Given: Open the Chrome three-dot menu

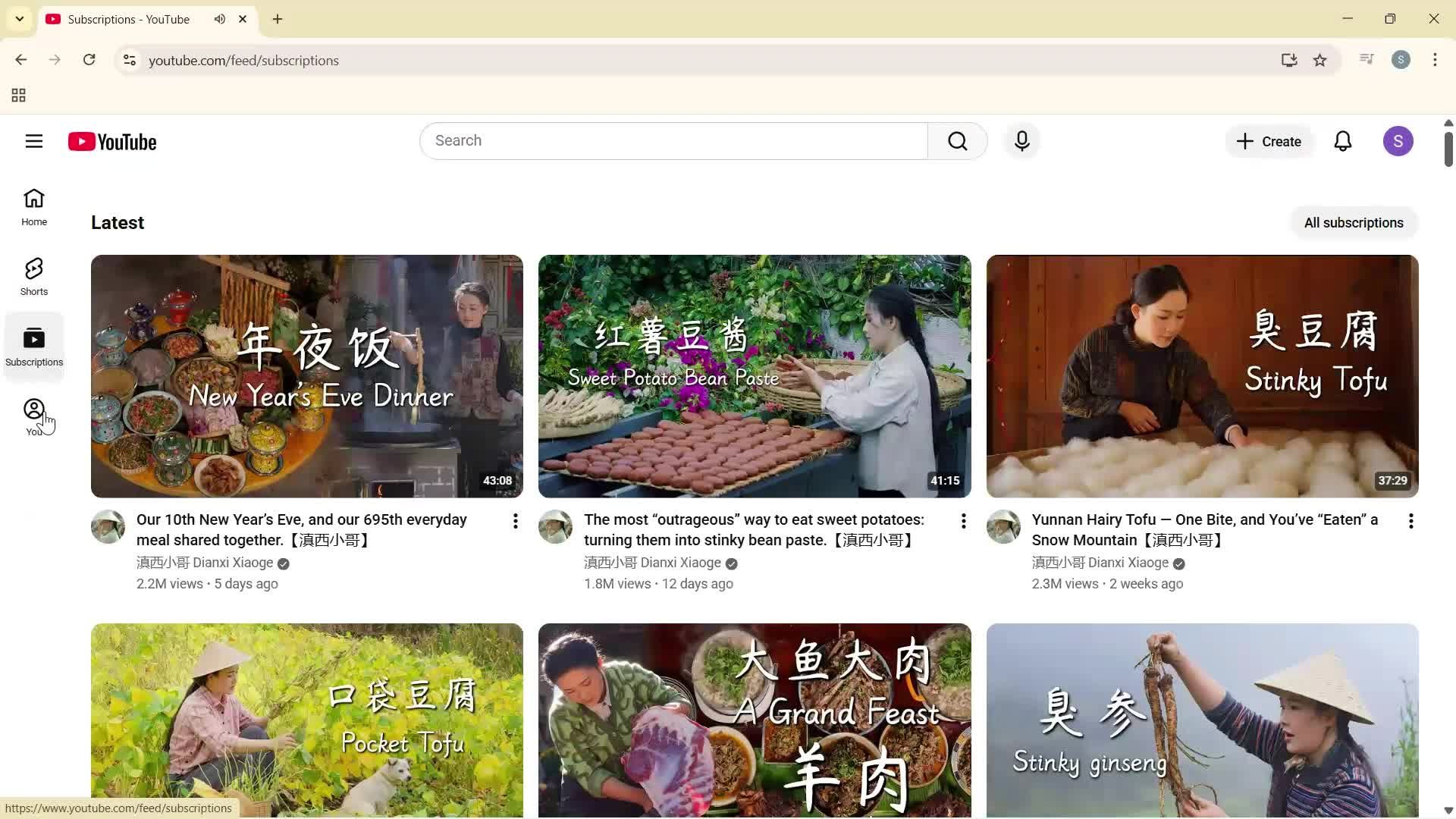Looking at the screenshot, I should click(x=1435, y=60).
